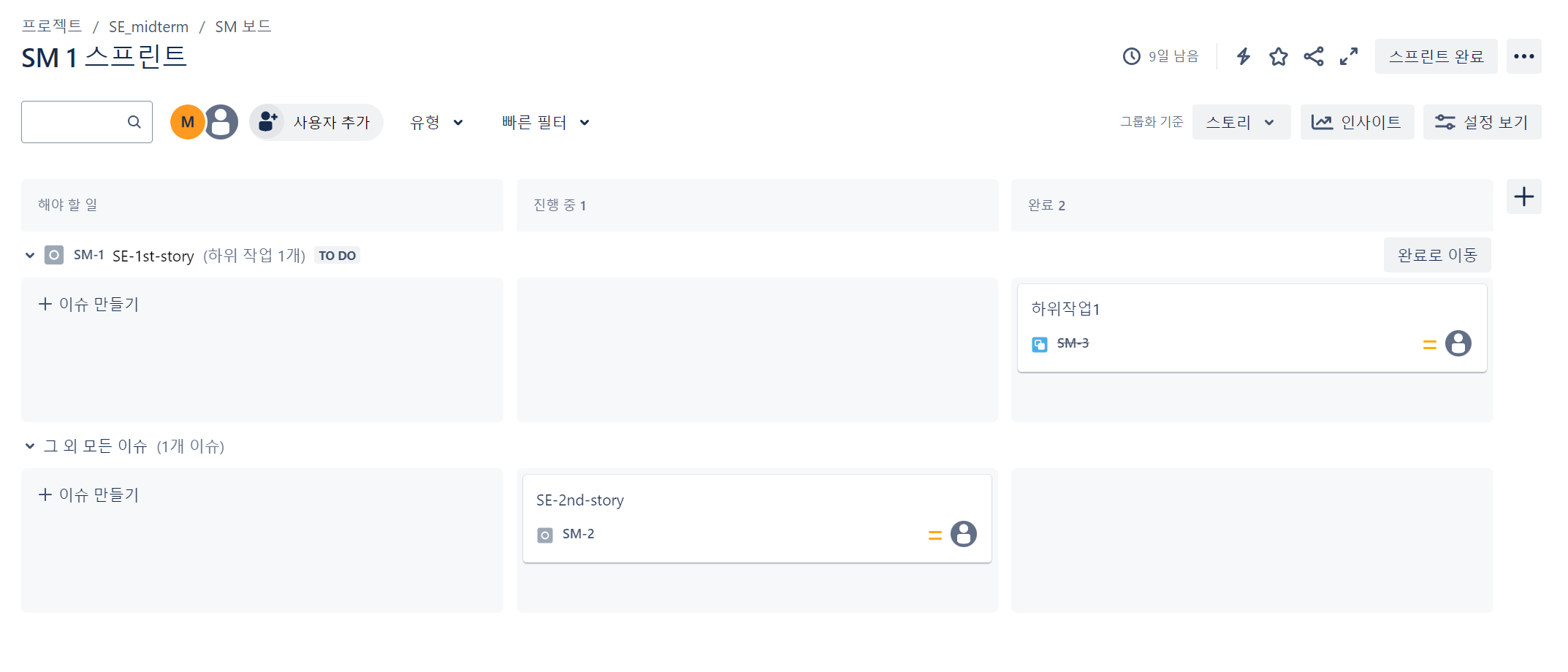Image resolution: width=1568 pixels, height=672 pixels.
Task: Star this board as favorite
Action: coord(1278,56)
